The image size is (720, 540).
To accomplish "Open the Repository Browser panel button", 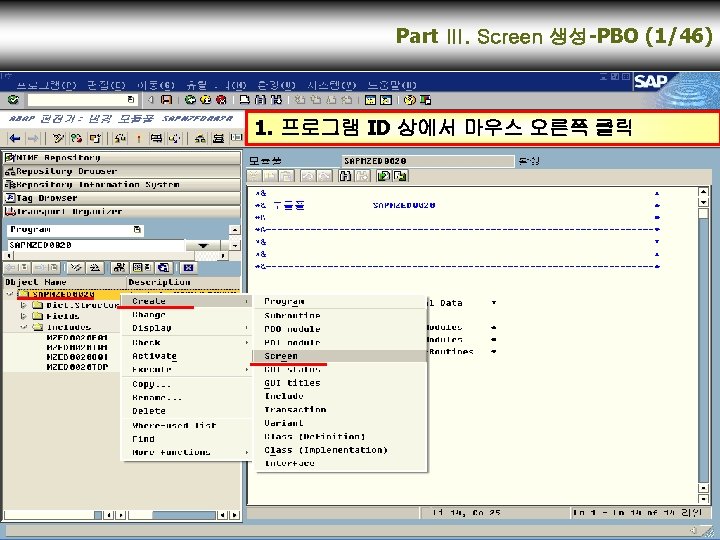I will (x=122, y=171).
